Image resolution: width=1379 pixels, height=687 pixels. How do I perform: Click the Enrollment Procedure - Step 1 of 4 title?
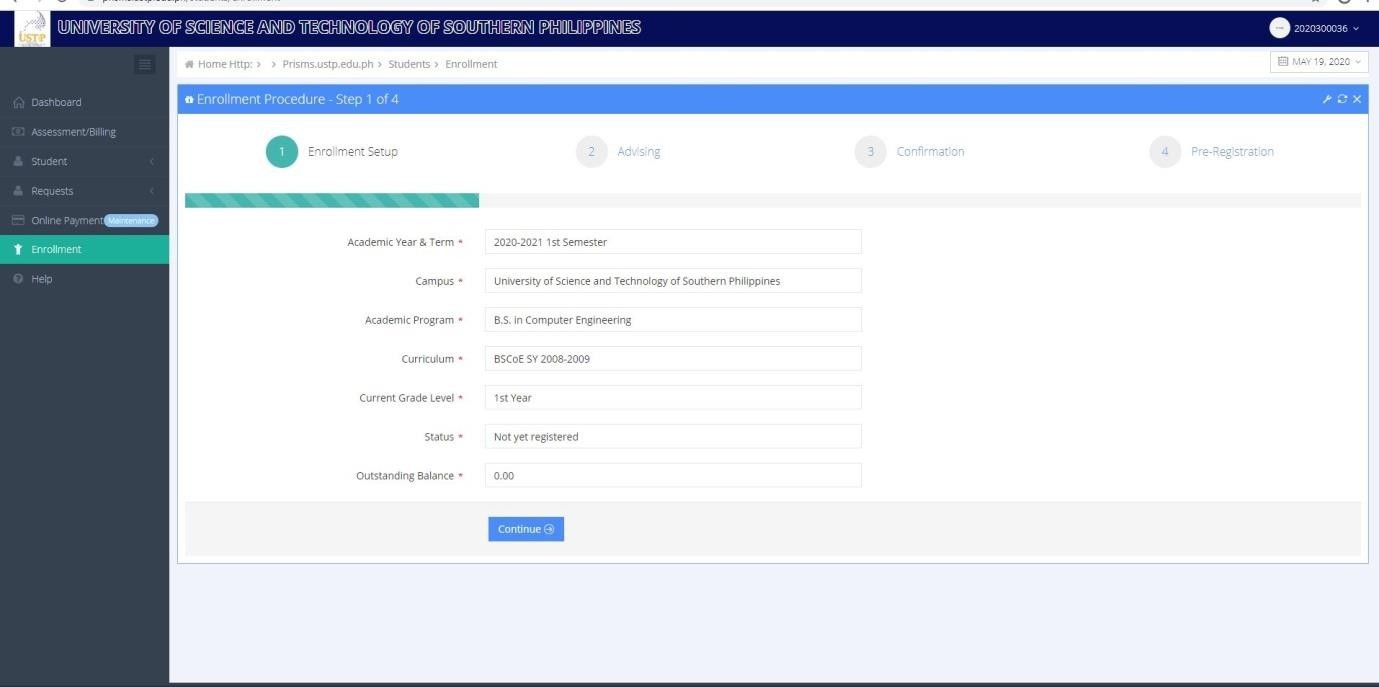298,99
